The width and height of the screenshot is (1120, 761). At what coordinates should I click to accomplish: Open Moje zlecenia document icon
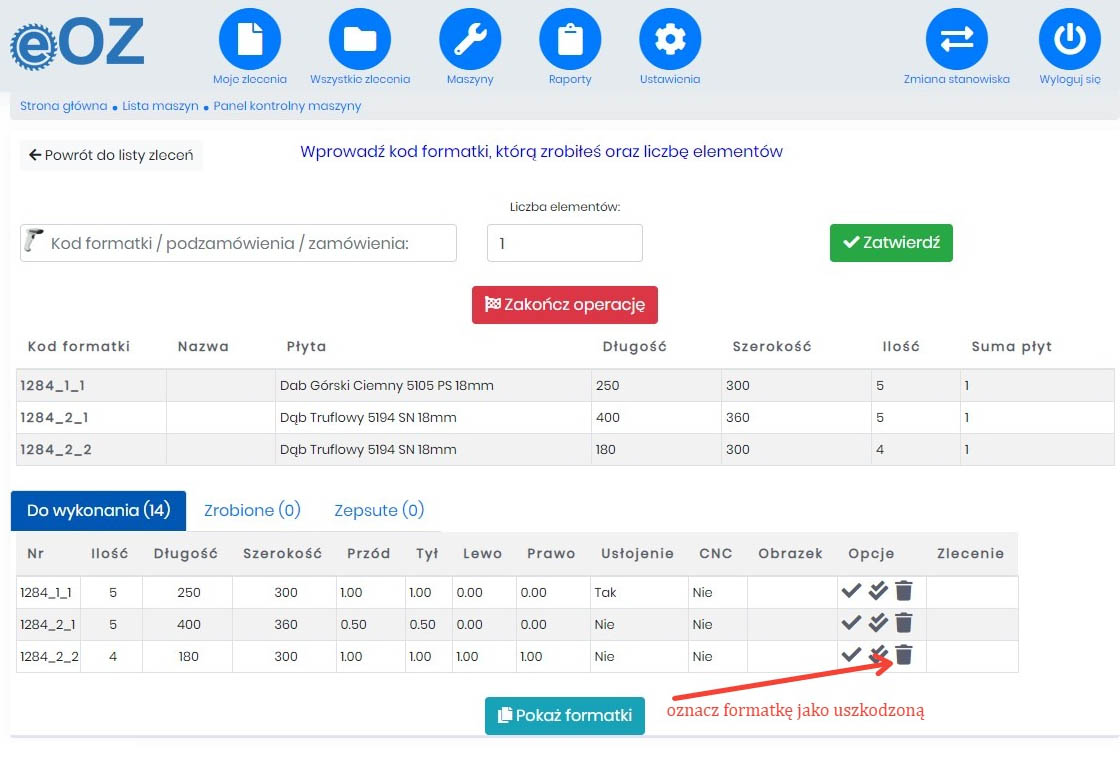(249, 40)
